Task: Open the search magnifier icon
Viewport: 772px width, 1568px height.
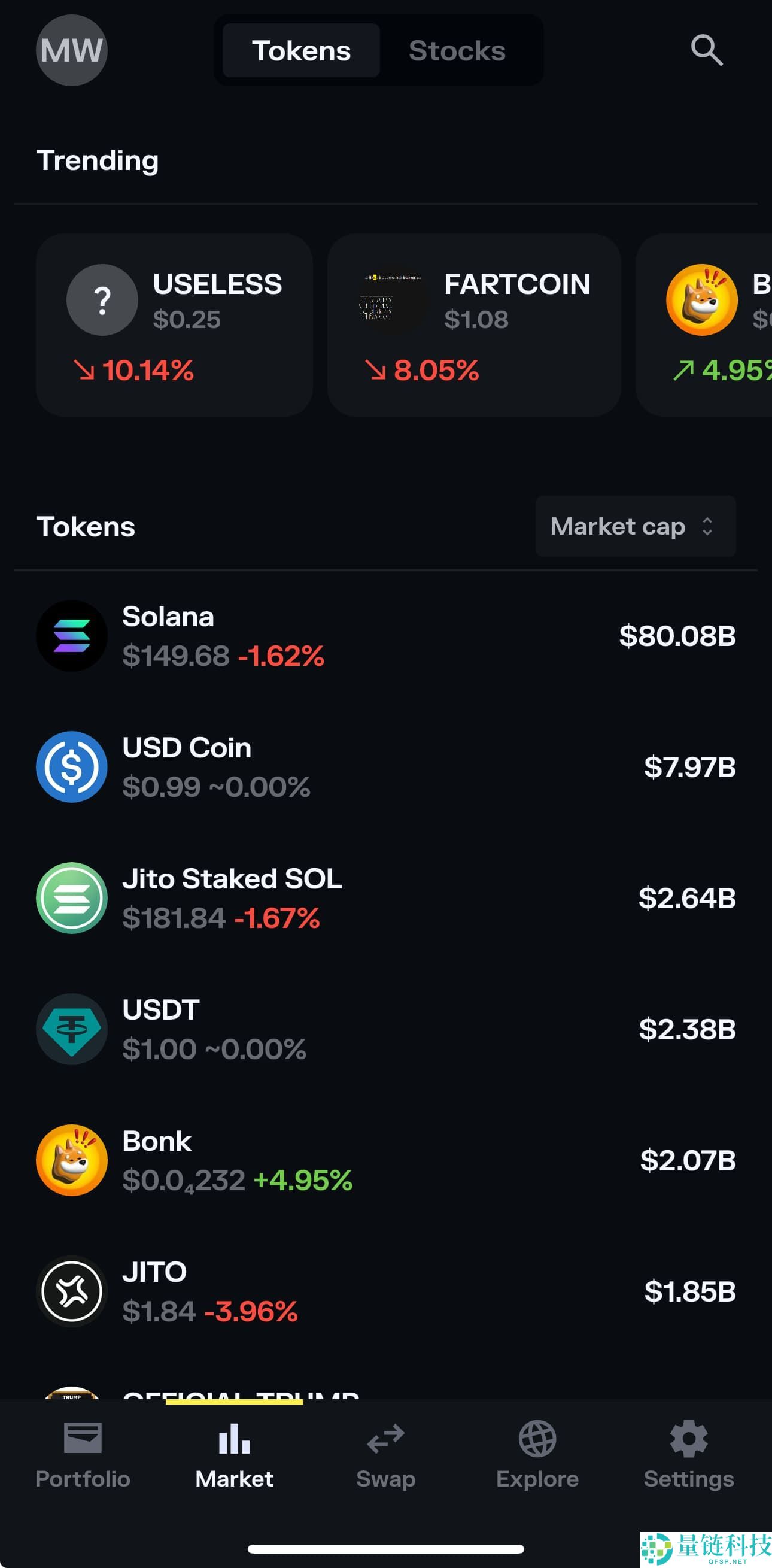Action: pos(706,50)
